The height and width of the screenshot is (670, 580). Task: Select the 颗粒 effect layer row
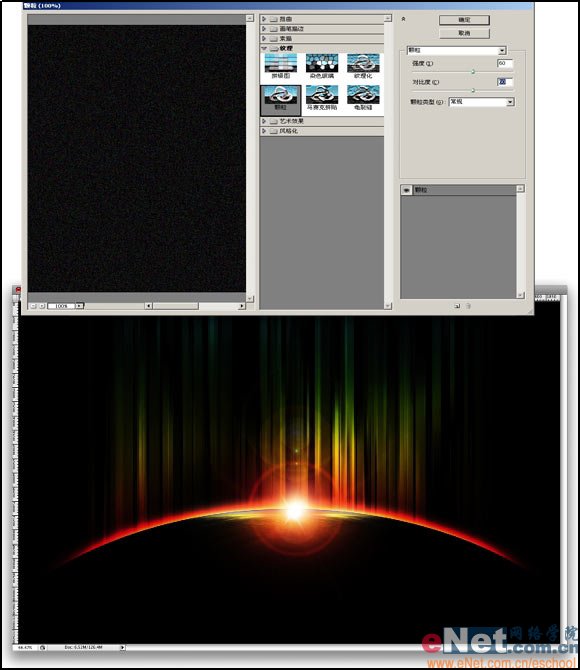[458, 190]
